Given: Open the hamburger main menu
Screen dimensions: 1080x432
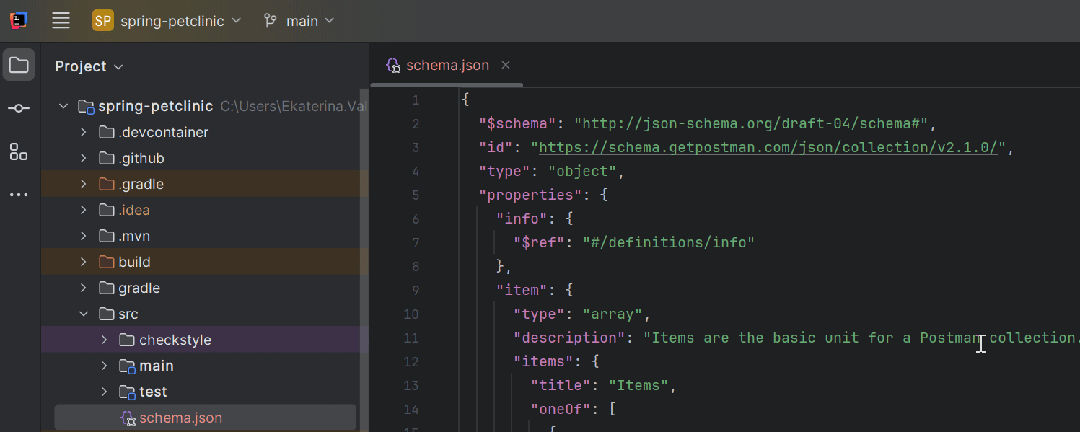Looking at the screenshot, I should click(61, 21).
